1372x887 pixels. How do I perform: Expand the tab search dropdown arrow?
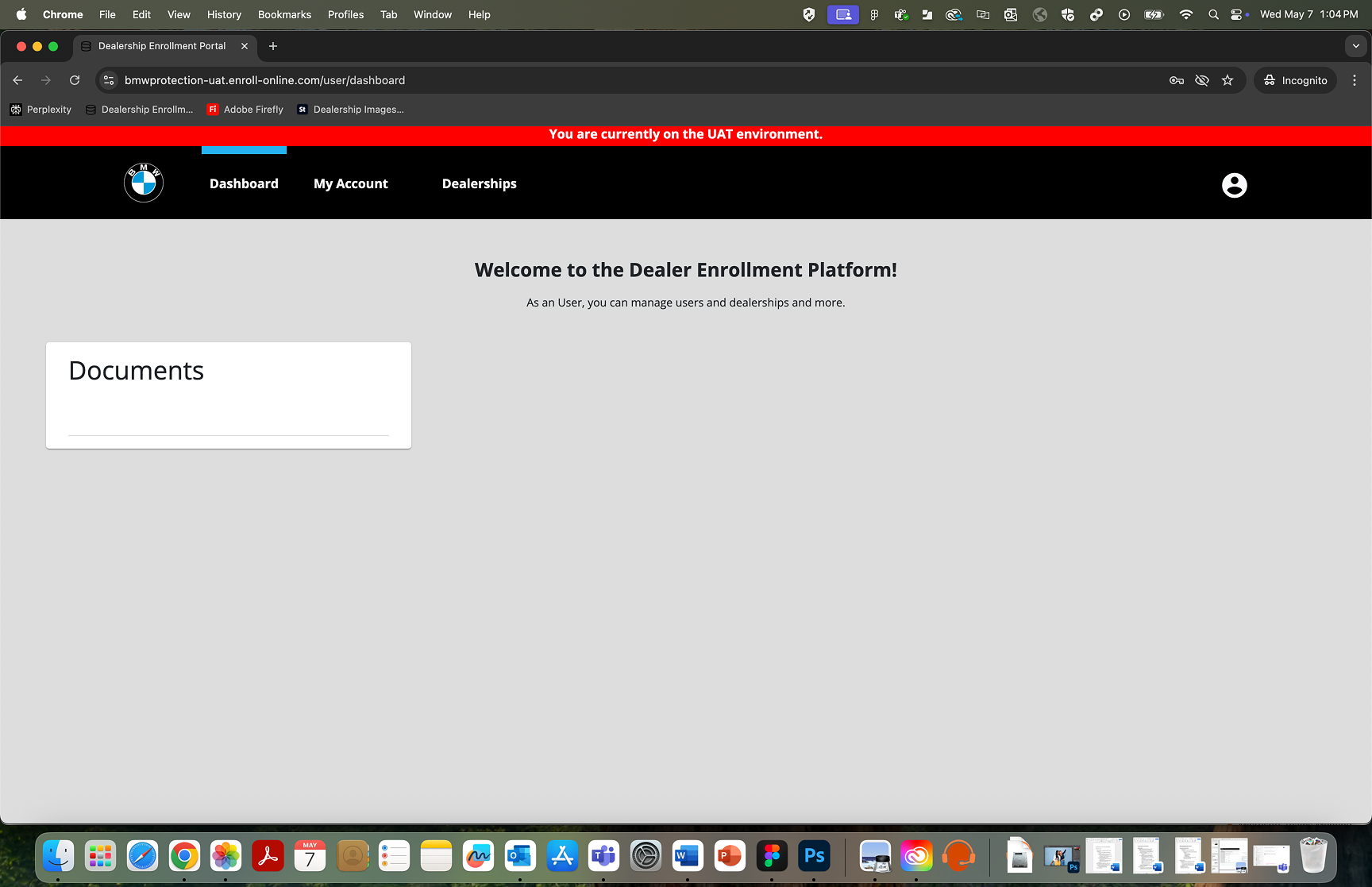pyautogui.click(x=1355, y=46)
